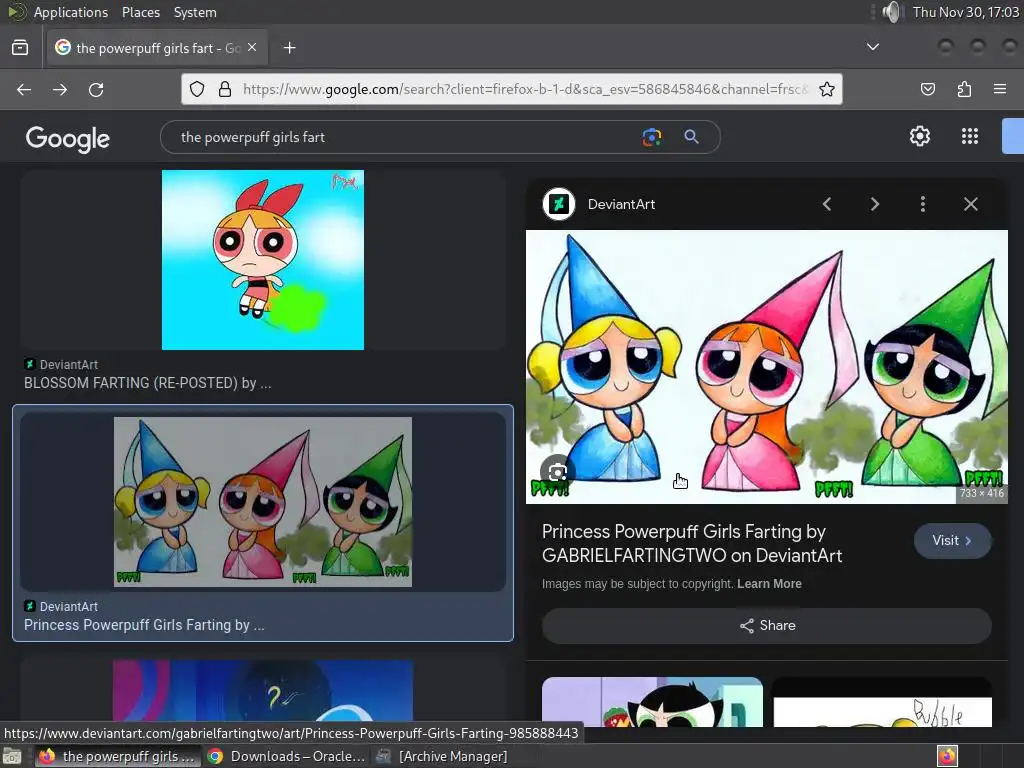Close the Google search tab

click(252, 48)
